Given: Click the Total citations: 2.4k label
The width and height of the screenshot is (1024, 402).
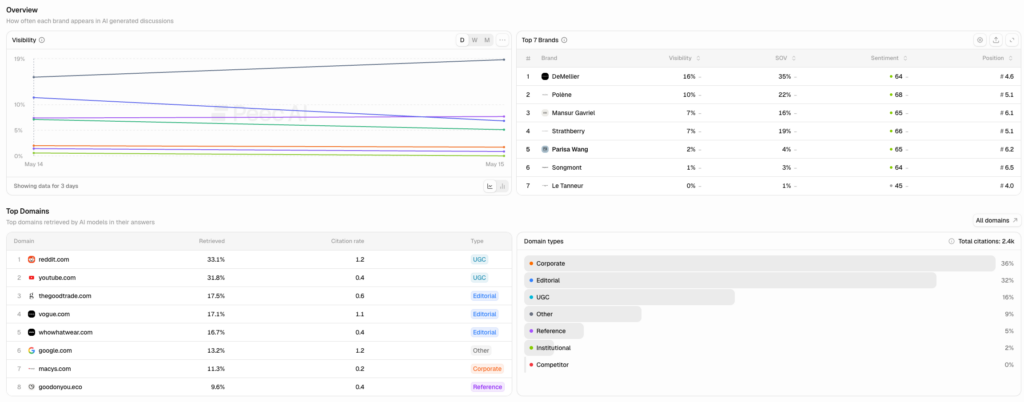Looking at the screenshot, I should point(986,241).
